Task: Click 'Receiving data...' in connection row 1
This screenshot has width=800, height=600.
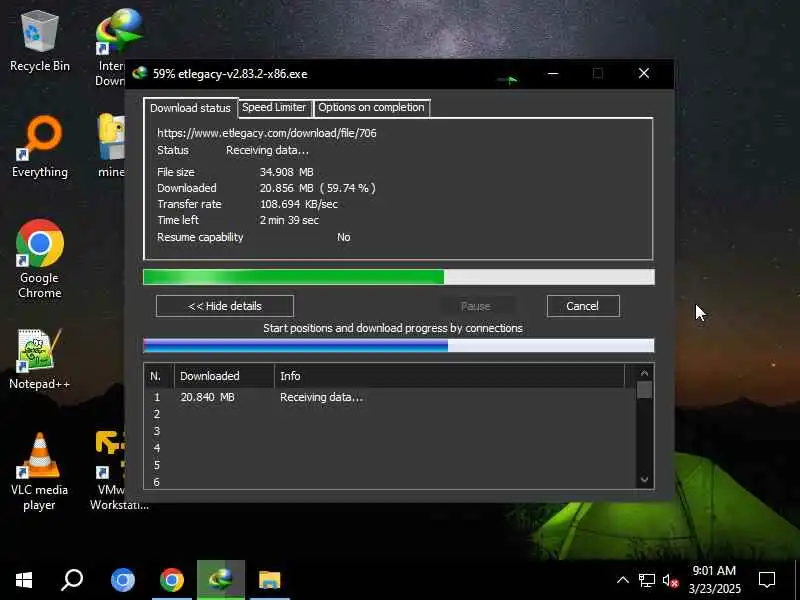Action: click(x=321, y=397)
